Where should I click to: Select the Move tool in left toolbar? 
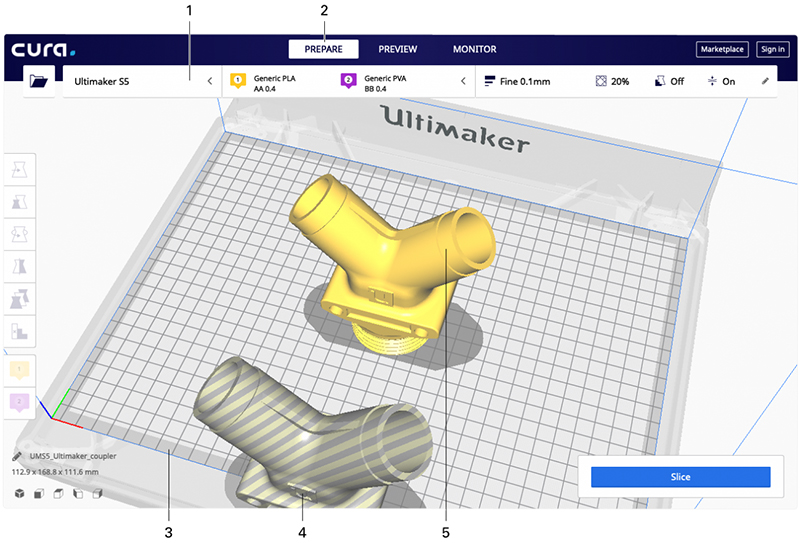coord(20,170)
